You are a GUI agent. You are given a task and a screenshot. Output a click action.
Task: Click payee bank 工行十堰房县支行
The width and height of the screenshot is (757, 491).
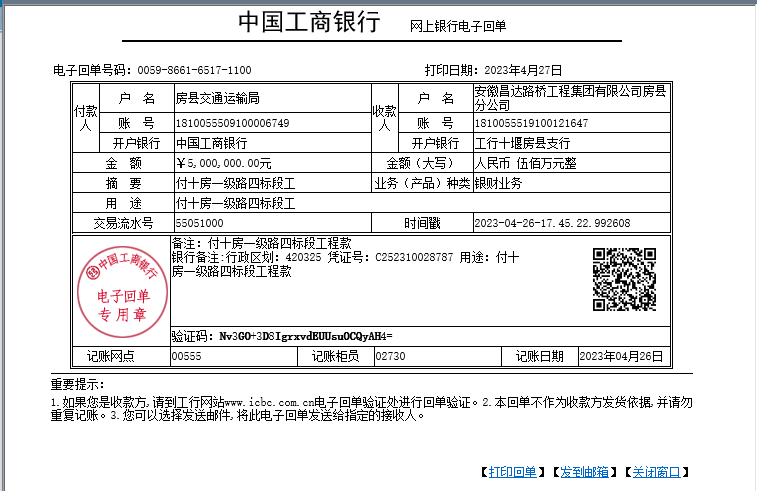pos(522,143)
